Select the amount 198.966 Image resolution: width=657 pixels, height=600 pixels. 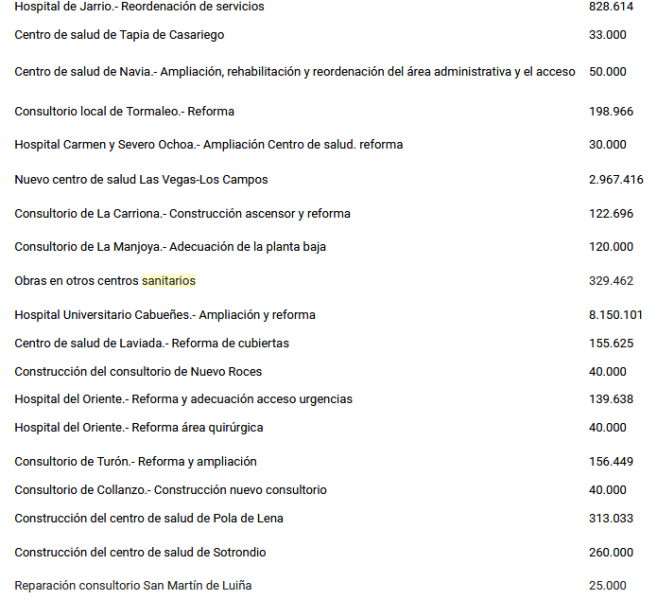(611, 111)
